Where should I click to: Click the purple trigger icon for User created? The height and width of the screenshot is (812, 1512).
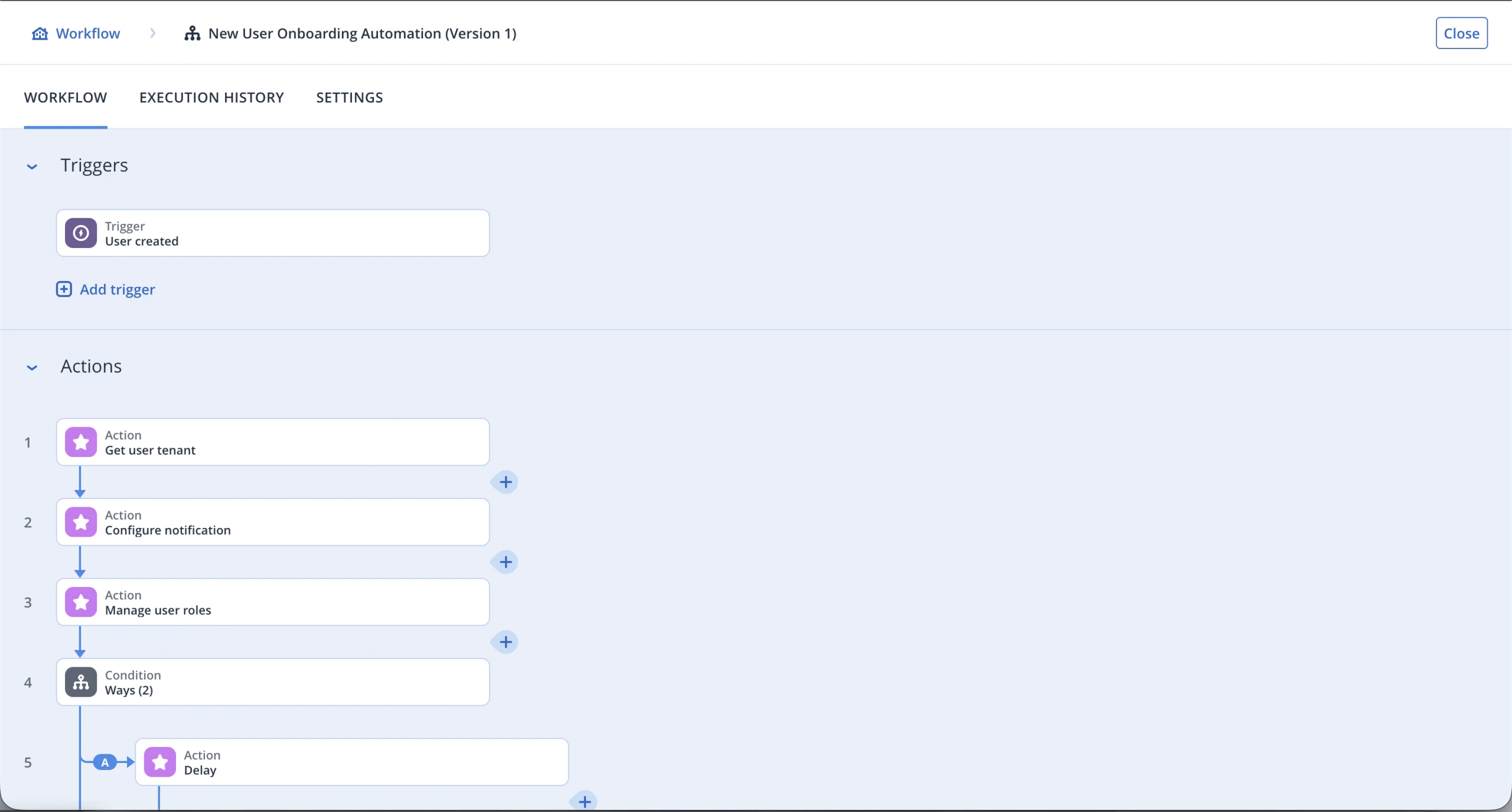tap(81, 233)
